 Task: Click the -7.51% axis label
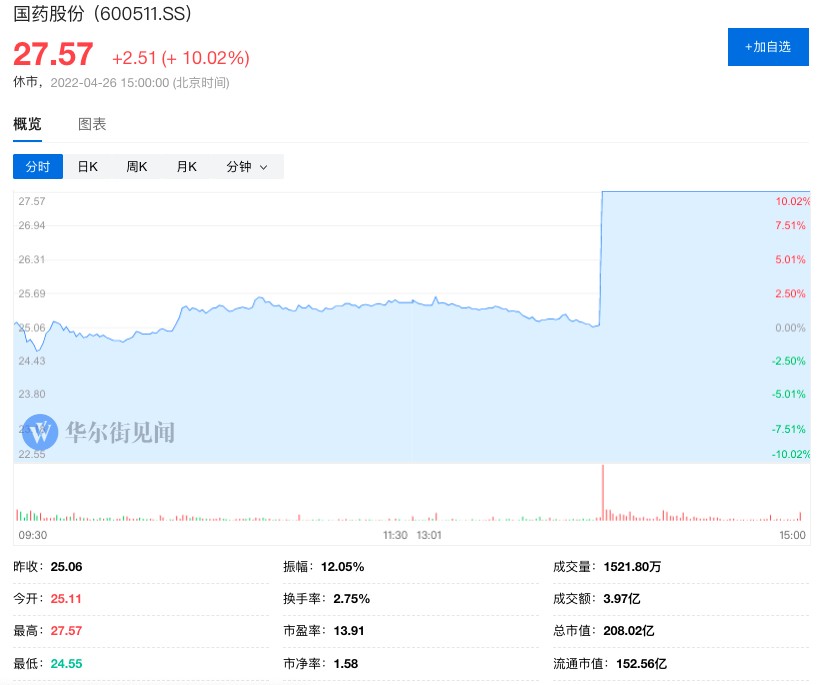point(788,429)
